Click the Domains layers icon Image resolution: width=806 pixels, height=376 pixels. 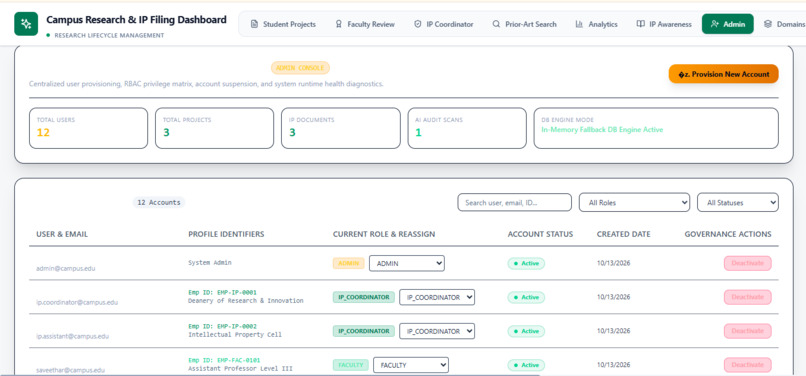pos(768,24)
